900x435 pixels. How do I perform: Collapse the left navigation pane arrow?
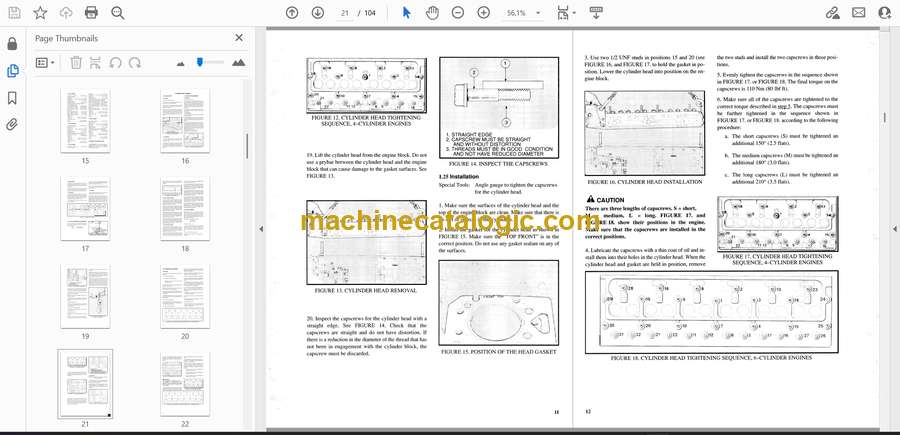pos(261,229)
